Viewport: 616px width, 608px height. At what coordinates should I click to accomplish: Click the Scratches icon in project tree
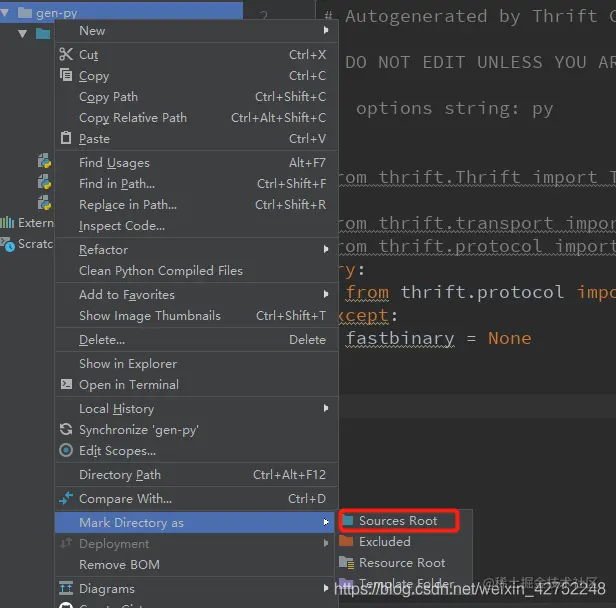click(x=7, y=244)
